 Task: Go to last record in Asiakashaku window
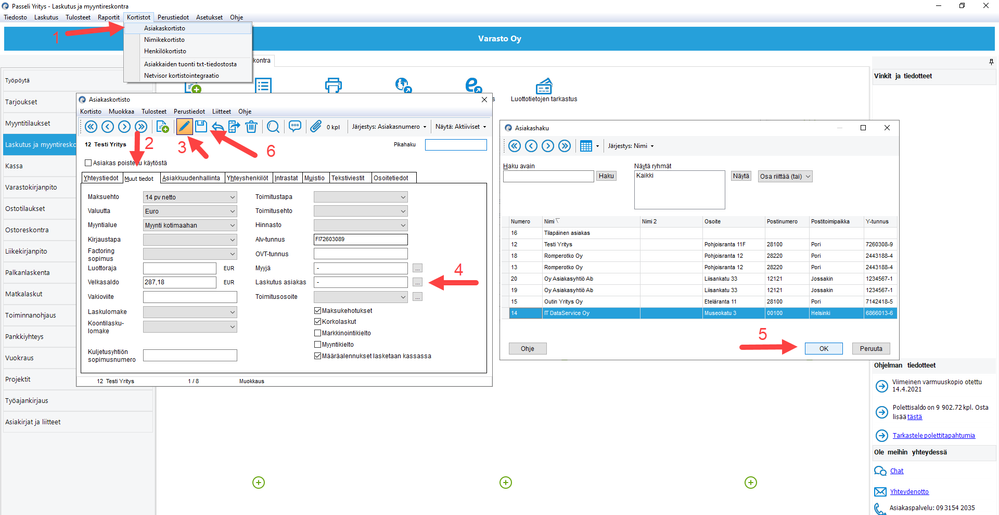[564, 146]
